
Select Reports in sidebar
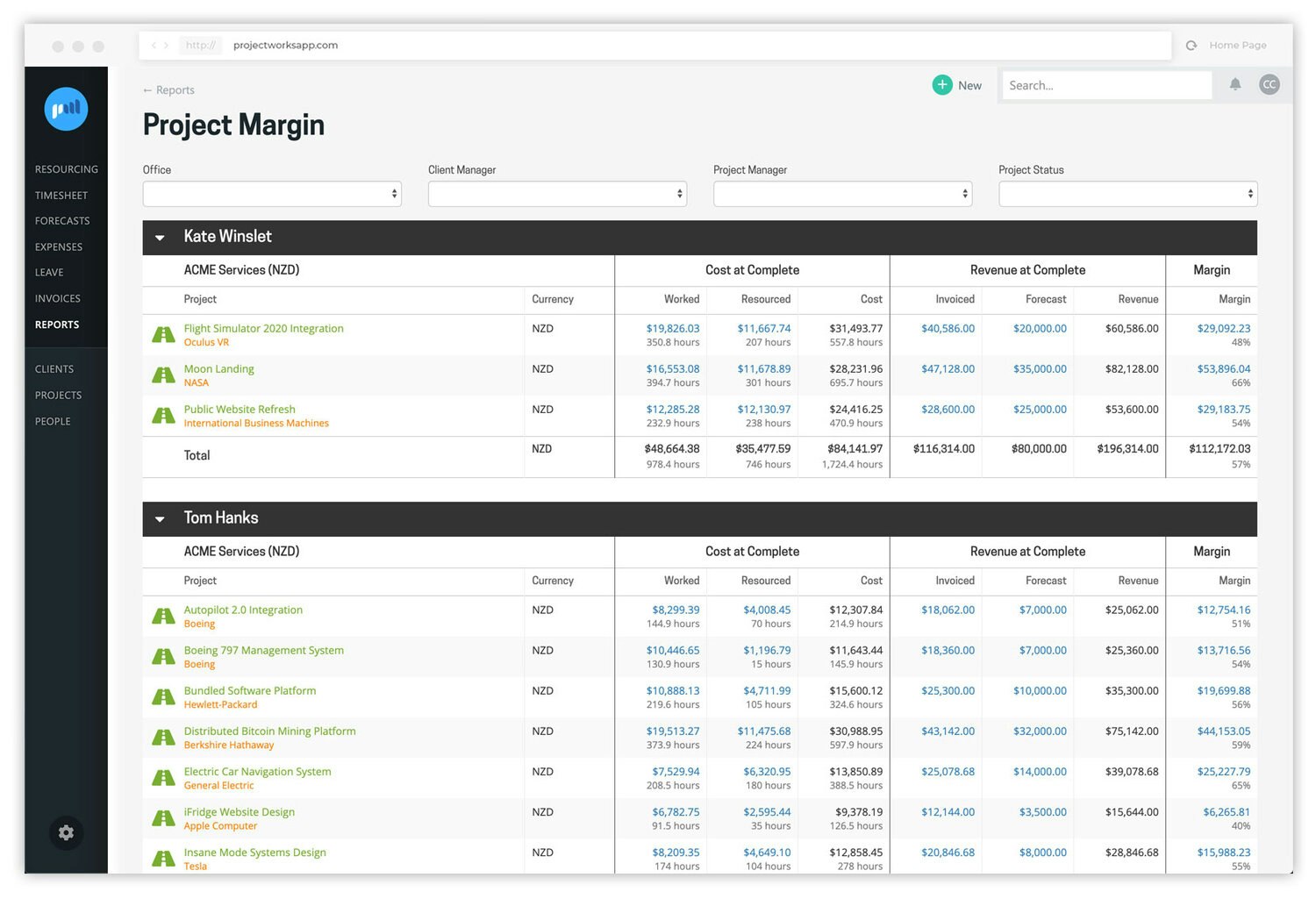tap(57, 325)
